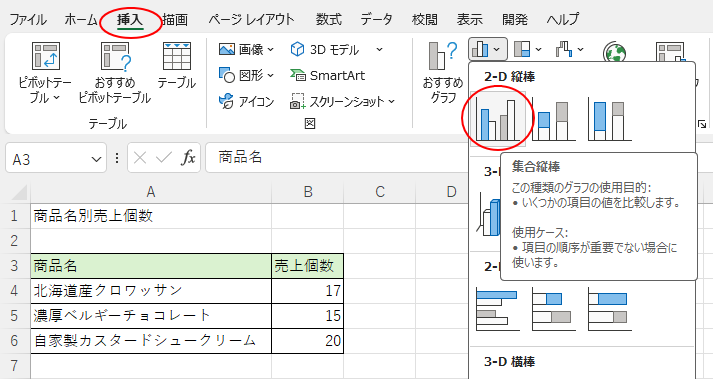Switch to the 表示 tab
Screen dimensions: 713x379
point(470,20)
